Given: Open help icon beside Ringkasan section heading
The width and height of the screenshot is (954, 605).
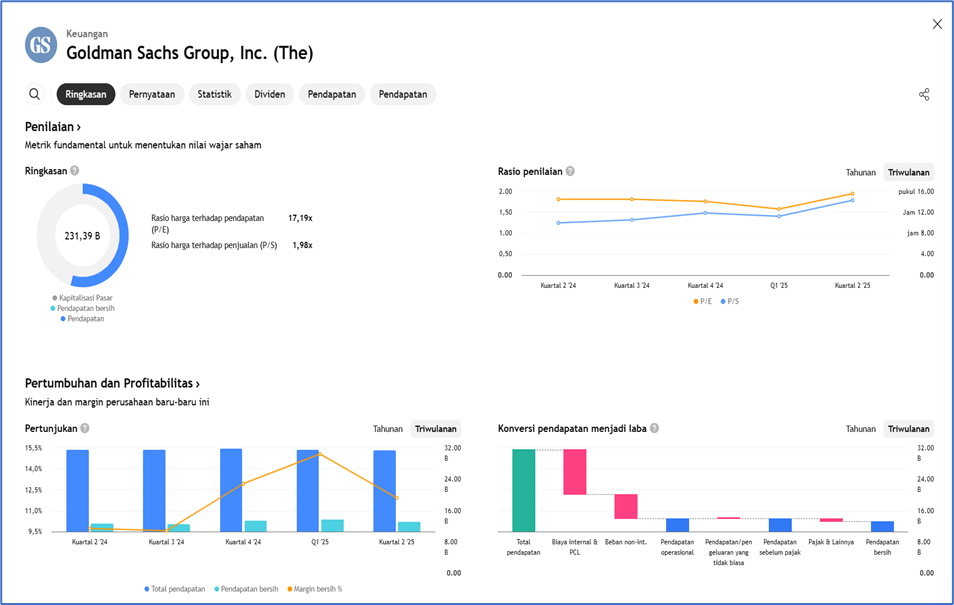Looking at the screenshot, I should pyautogui.click(x=75, y=171).
